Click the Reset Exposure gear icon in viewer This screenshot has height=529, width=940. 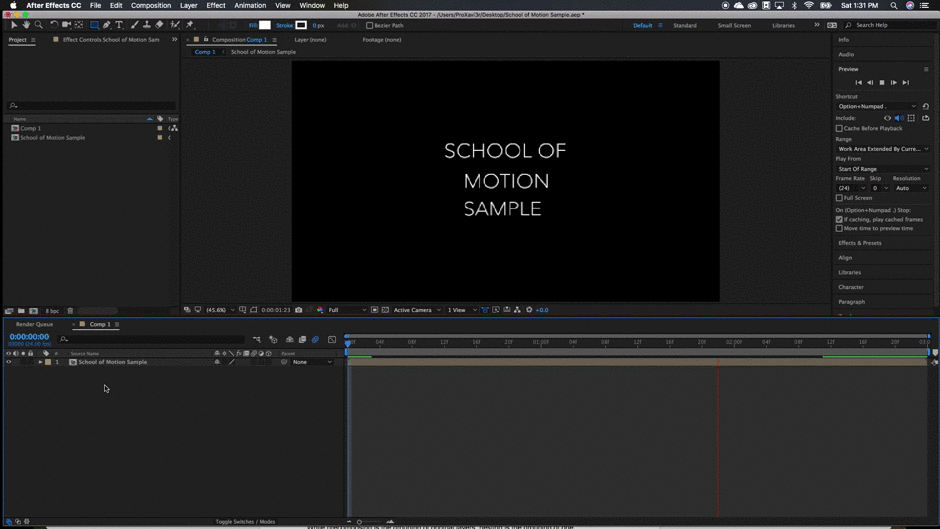529,310
